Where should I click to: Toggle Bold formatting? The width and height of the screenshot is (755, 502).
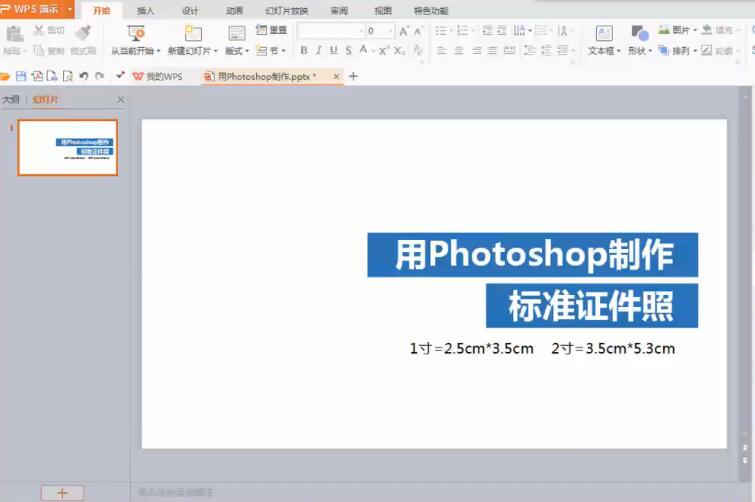[304, 50]
